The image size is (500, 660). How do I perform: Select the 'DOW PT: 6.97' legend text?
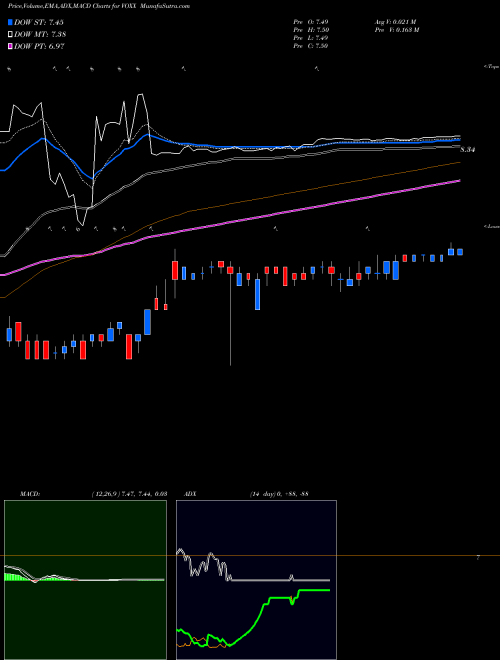pos(39,46)
